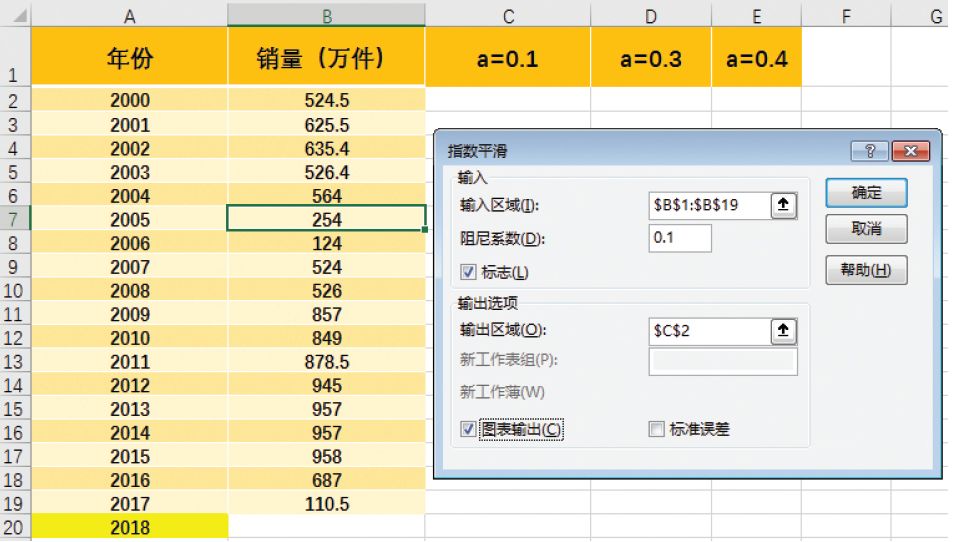Select column B header
The image size is (955, 542).
pos(326,16)
